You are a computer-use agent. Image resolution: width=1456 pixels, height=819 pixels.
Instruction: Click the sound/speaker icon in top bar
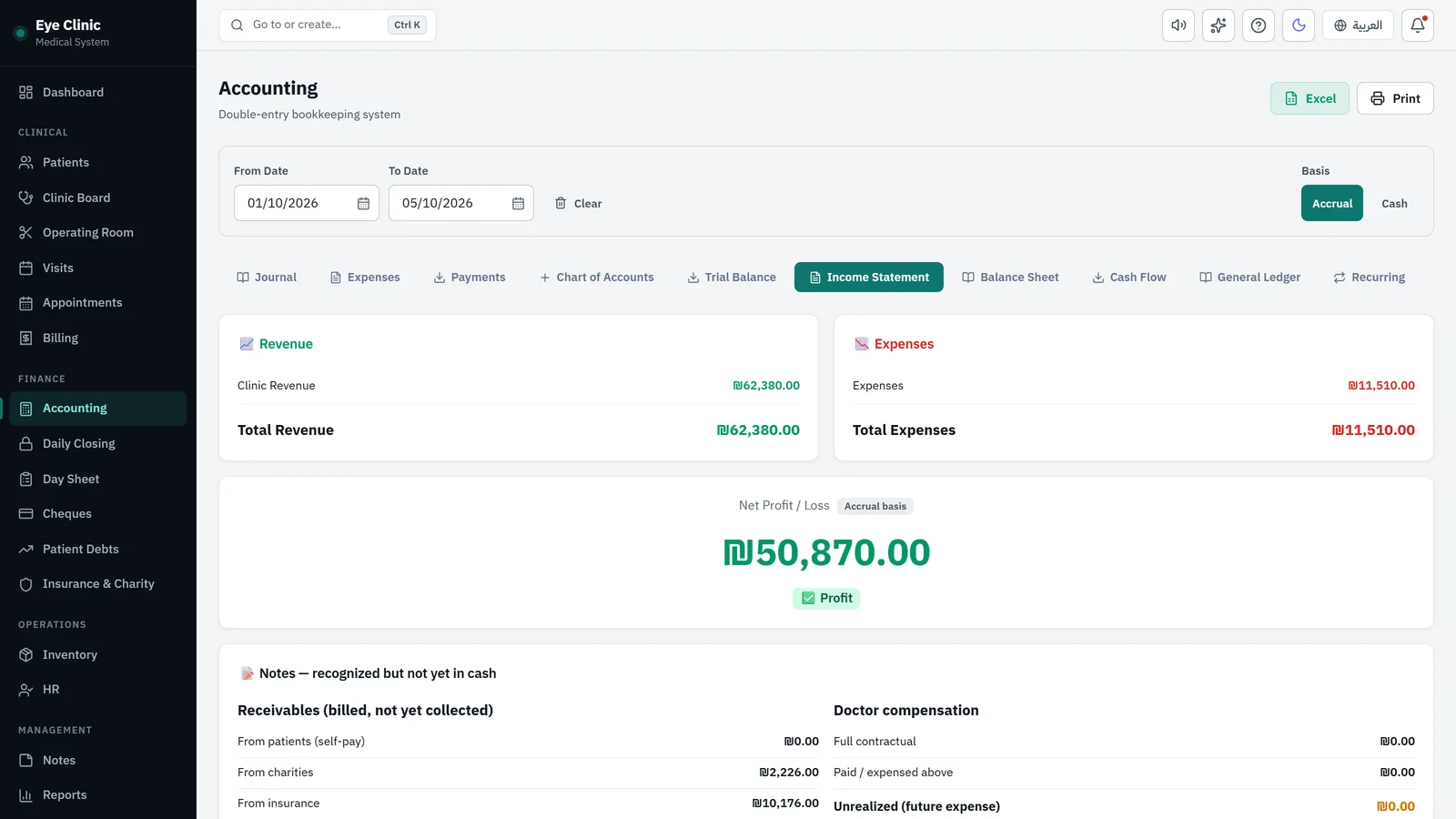click(x=1178, y=25)
